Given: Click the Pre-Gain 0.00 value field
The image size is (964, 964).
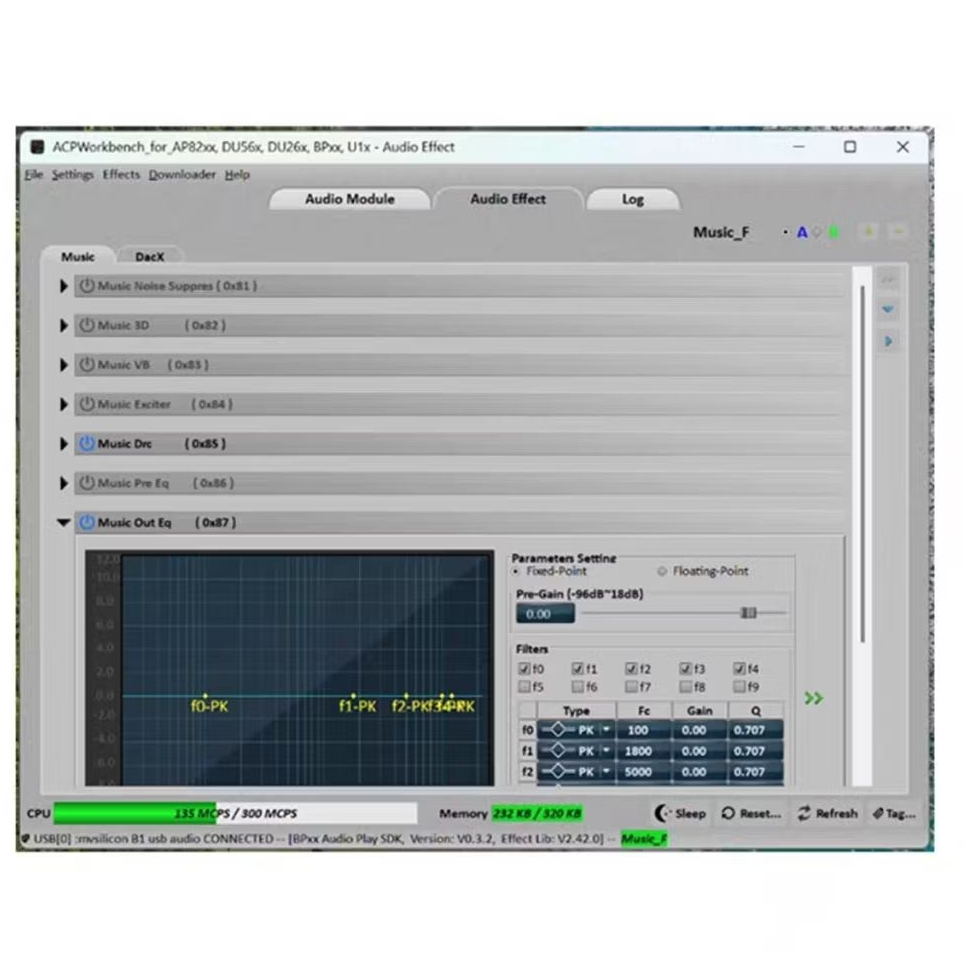Looking at the screenshot, I should [545, 614].
